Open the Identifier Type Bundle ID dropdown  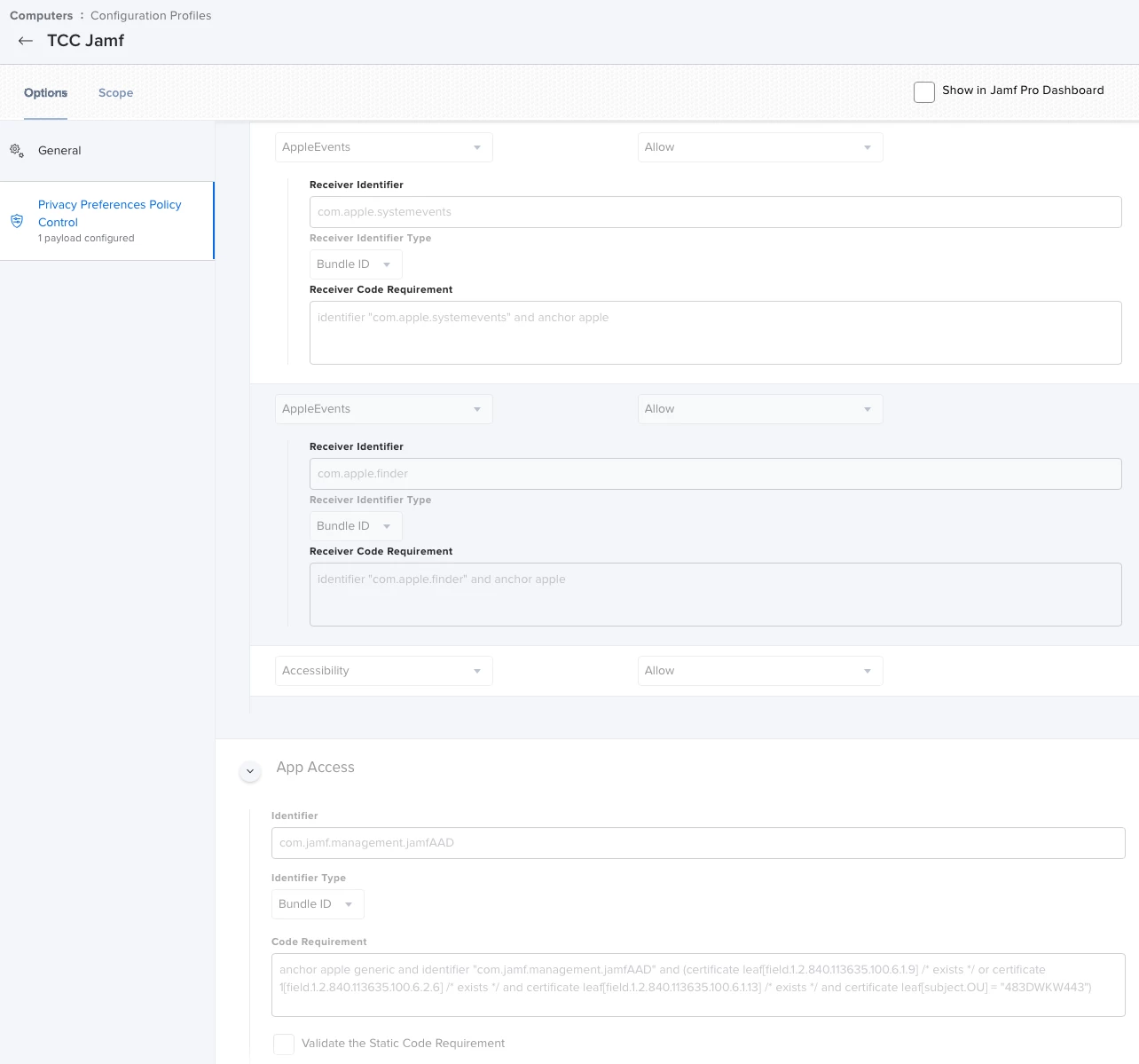pos(318,904)
